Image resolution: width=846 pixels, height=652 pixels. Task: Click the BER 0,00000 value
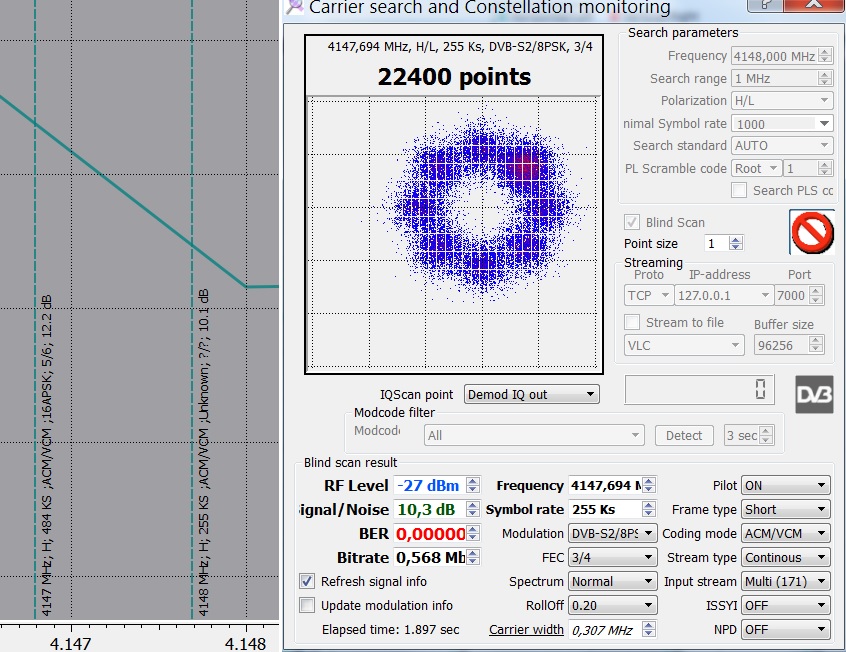pyautogui.click(x=429, y=533)
